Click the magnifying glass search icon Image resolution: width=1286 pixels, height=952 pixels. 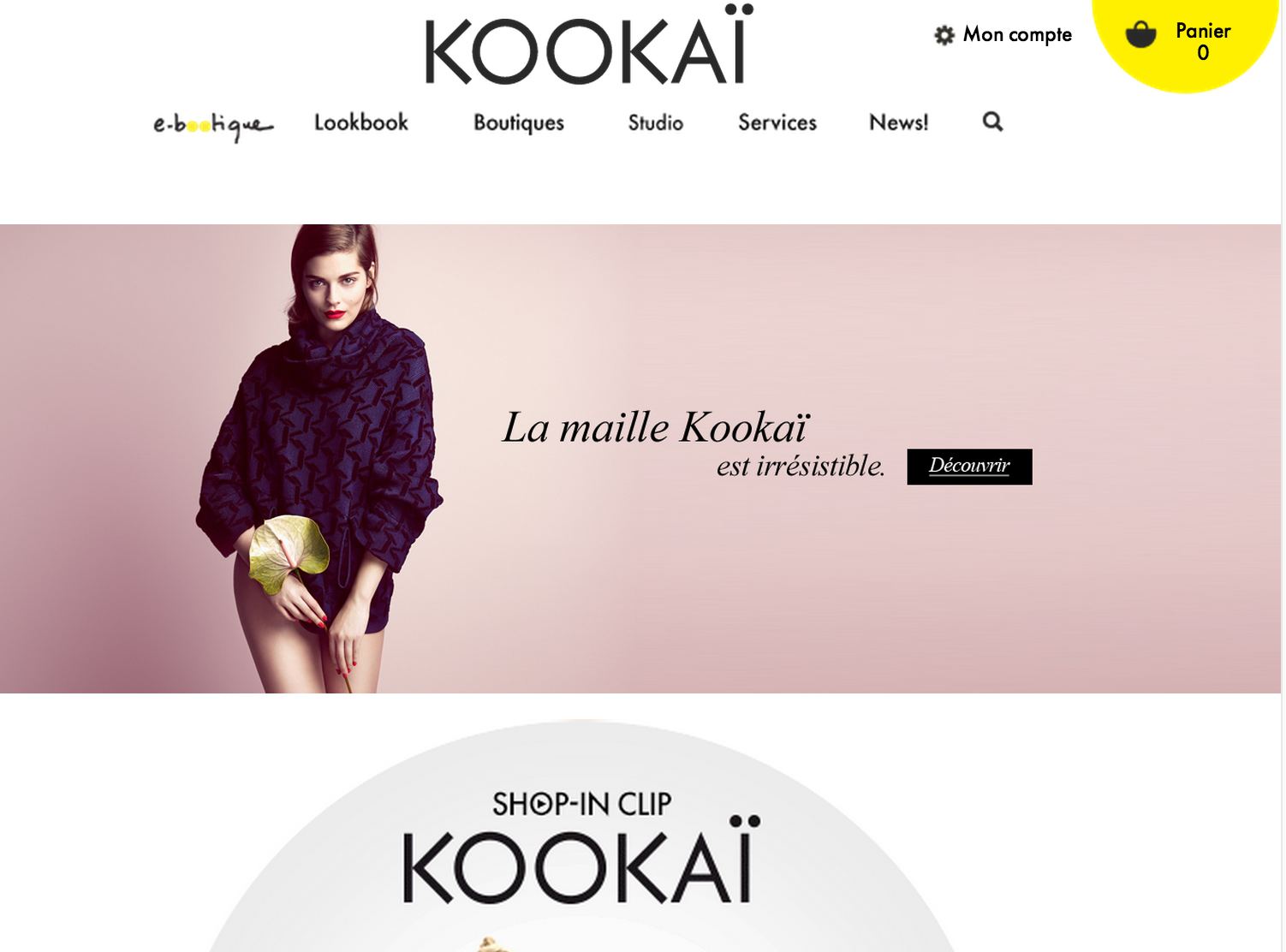[992, 122]
